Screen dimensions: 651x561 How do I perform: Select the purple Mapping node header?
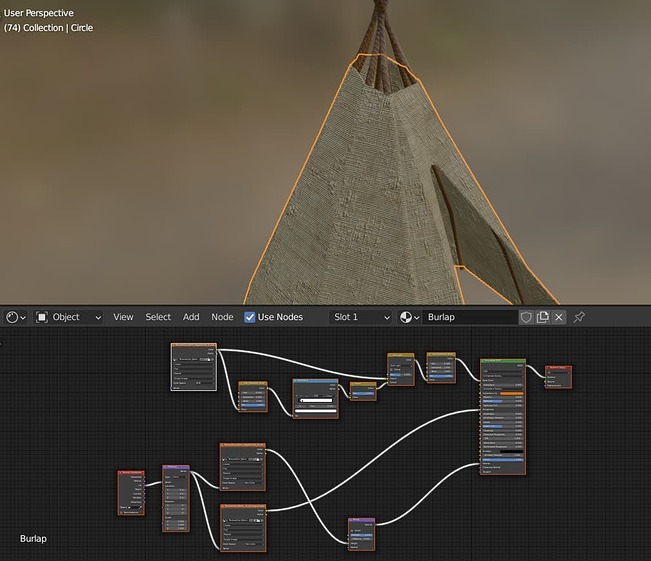click(x=176, y=467)
